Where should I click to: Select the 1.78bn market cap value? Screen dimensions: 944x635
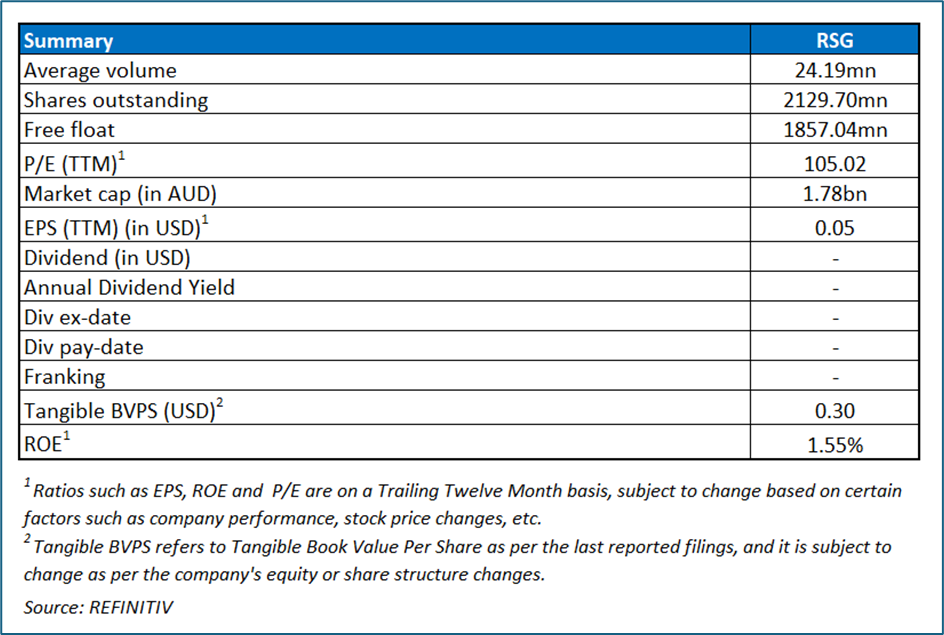coord(835,193)
